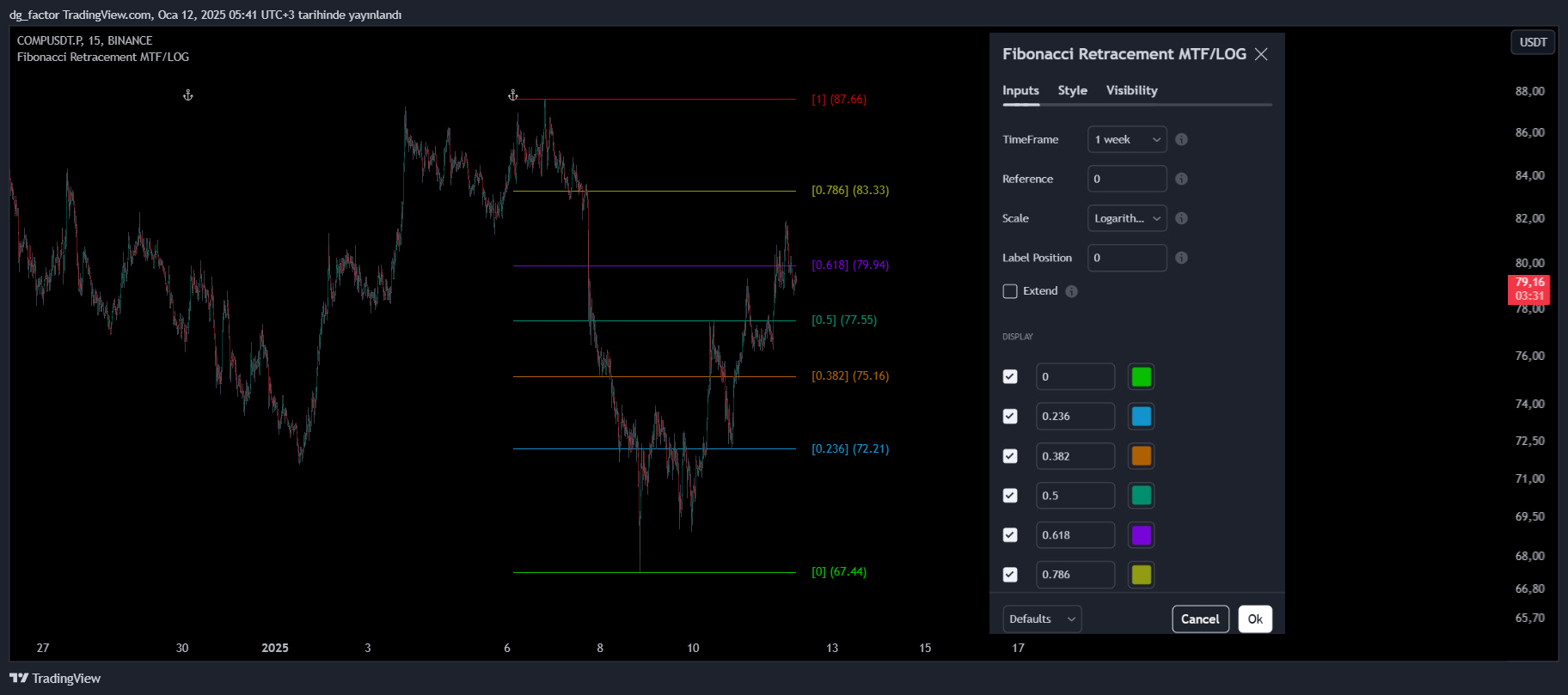Switch to the Visibility tab
Image resolution: width=1568 pixels, height=695 pixels.
click(x=1131, y=90)
